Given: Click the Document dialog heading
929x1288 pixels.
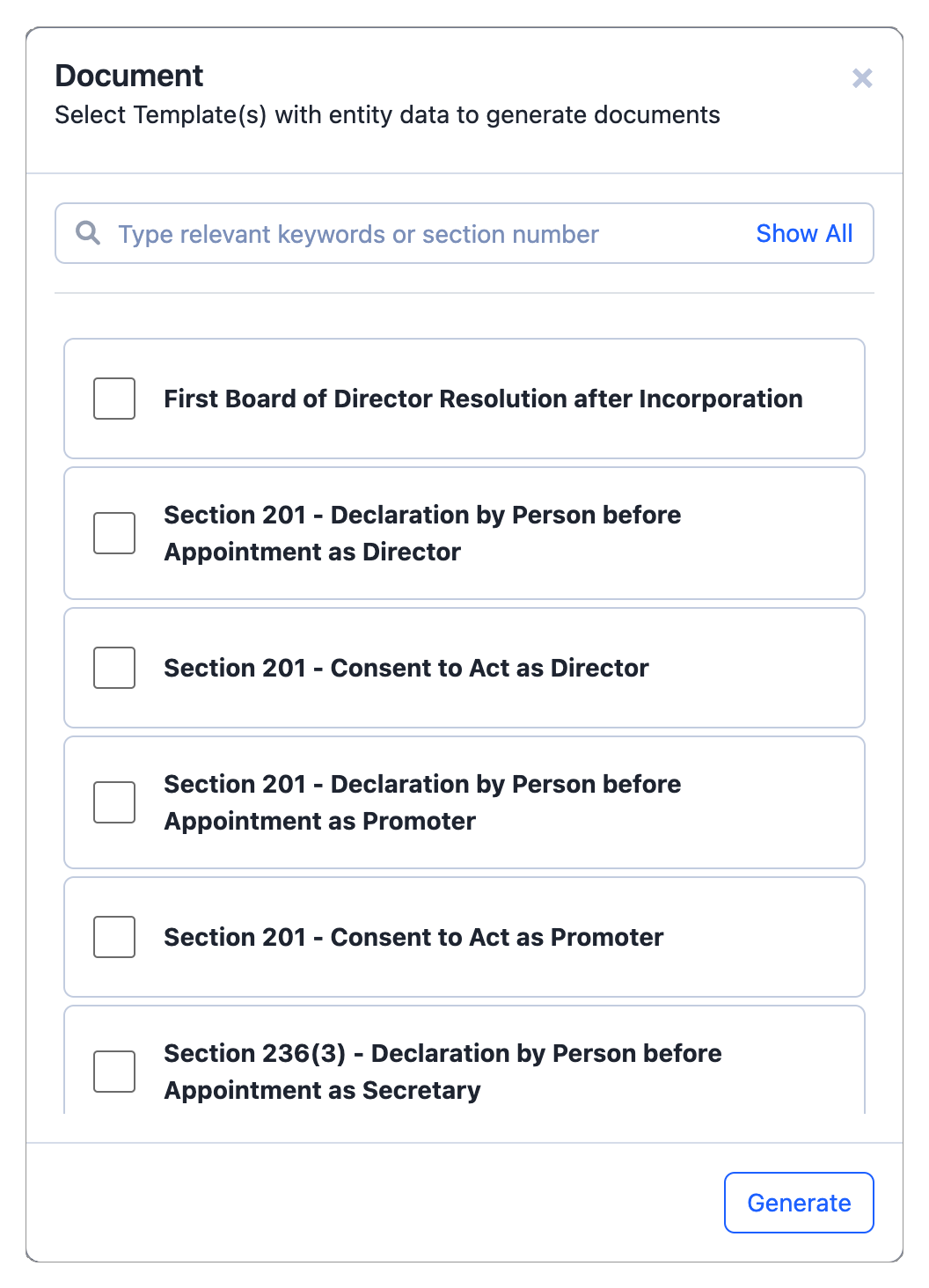Looking at the screenshot, I should point(129,77).
